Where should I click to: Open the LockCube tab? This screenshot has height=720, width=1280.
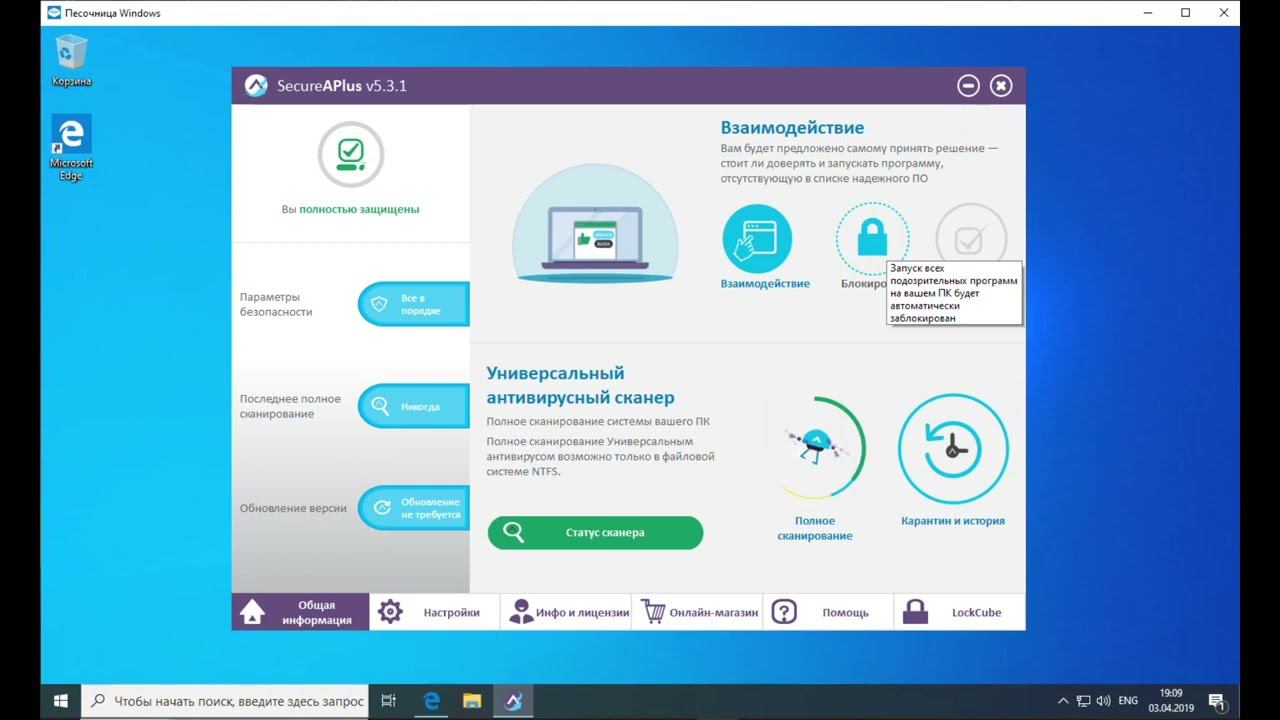click(960, 612)
